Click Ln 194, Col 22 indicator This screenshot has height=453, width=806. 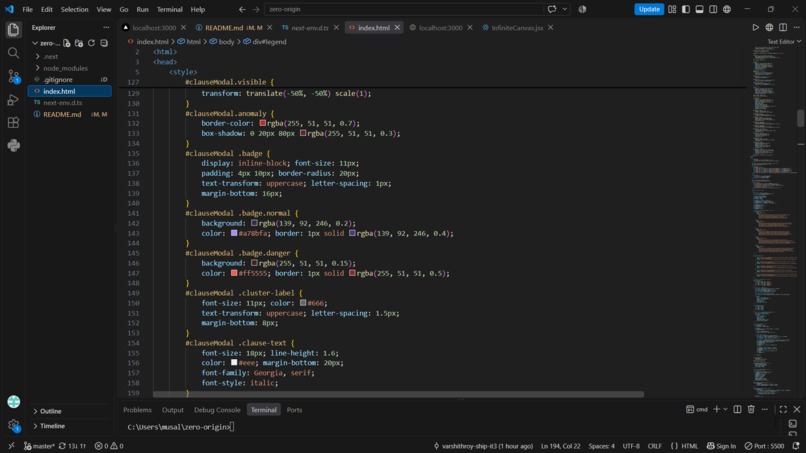click(560, 446)
